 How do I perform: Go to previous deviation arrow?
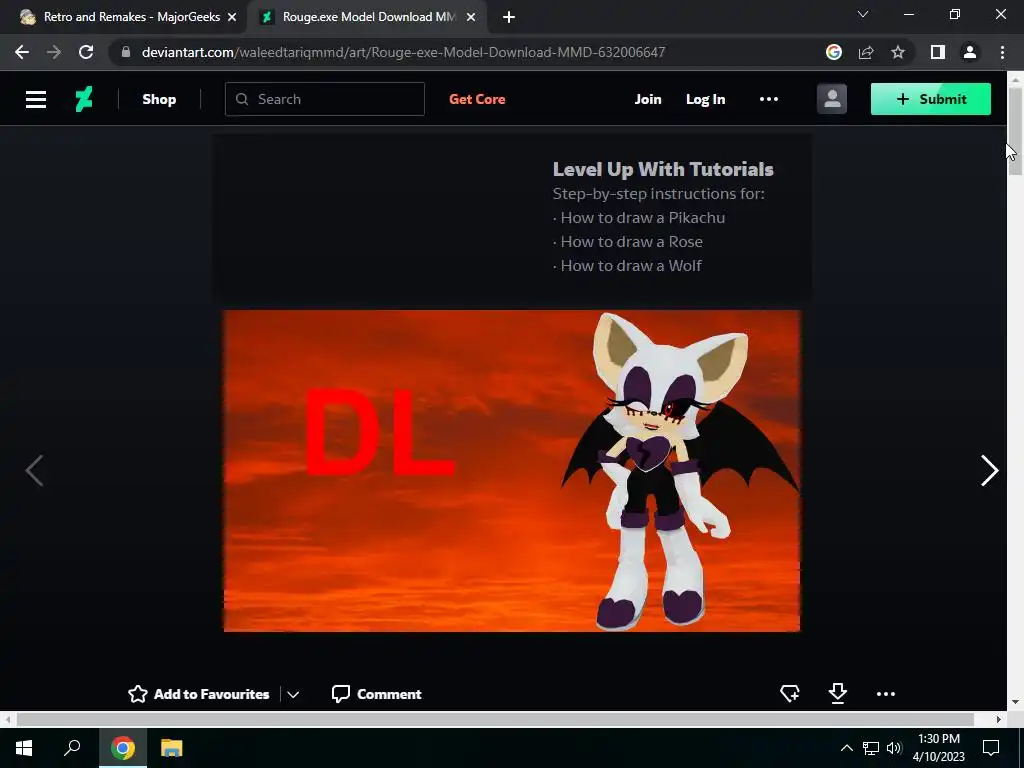click(35, 470)
